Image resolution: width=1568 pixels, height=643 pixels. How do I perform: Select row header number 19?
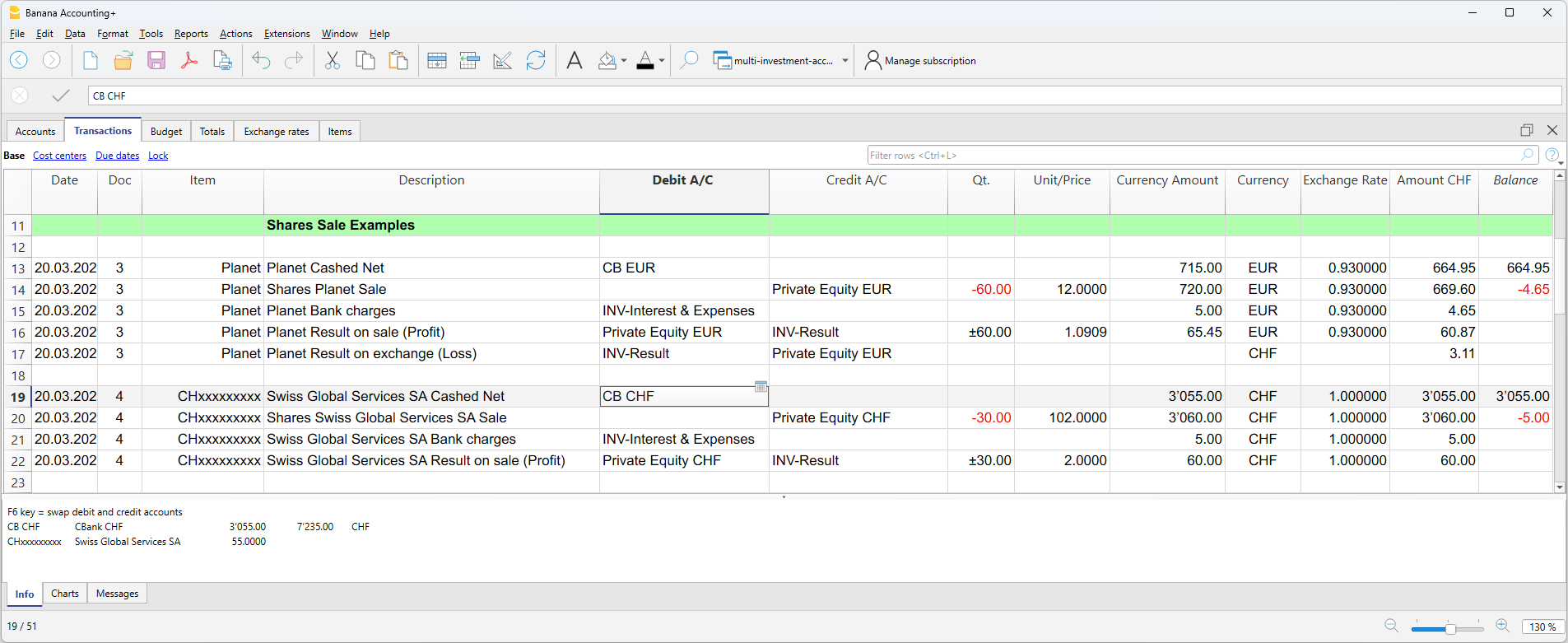click(x=17, y=397)
